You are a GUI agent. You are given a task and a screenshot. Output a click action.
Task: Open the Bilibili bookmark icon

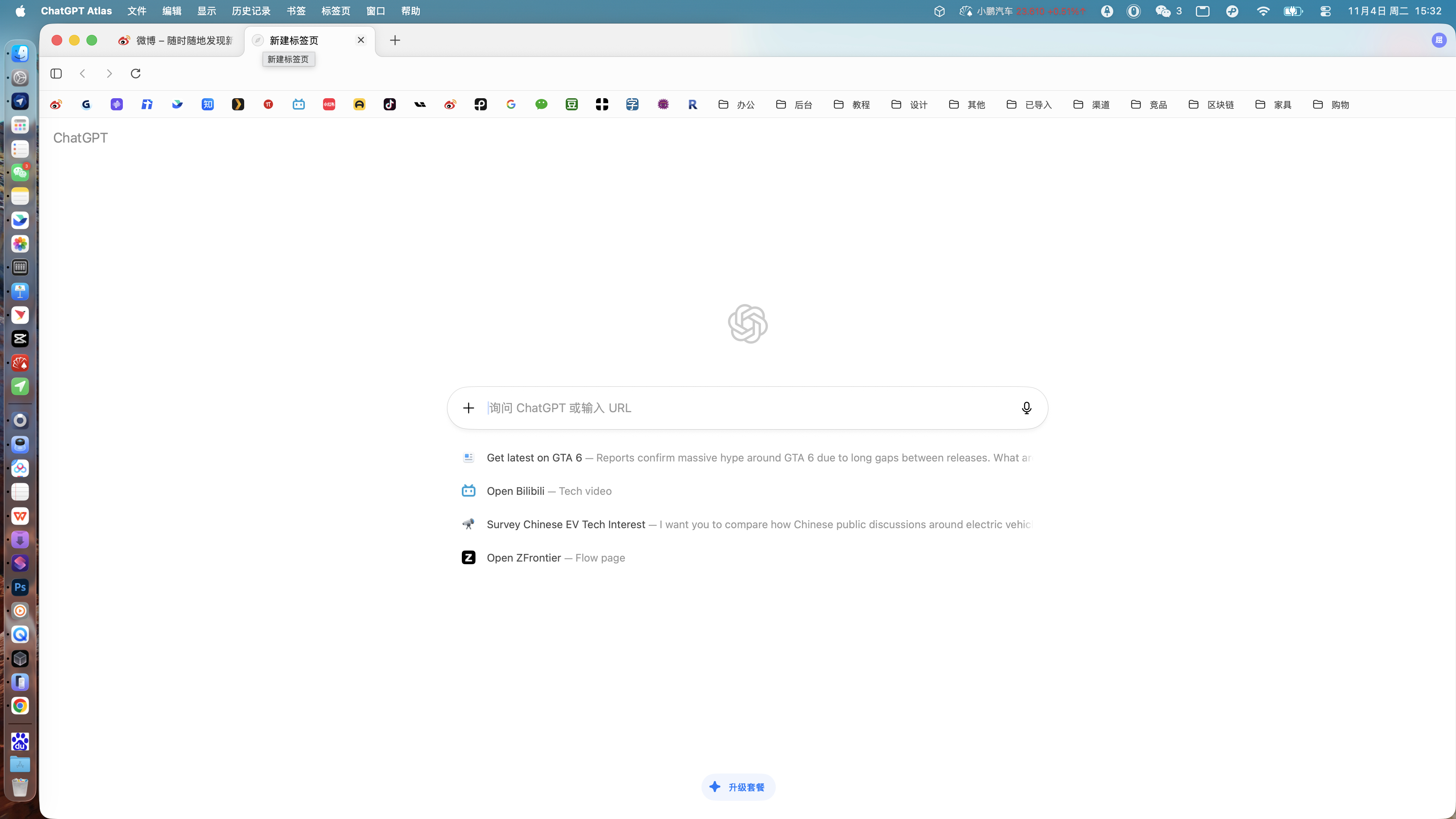(298, 105)
